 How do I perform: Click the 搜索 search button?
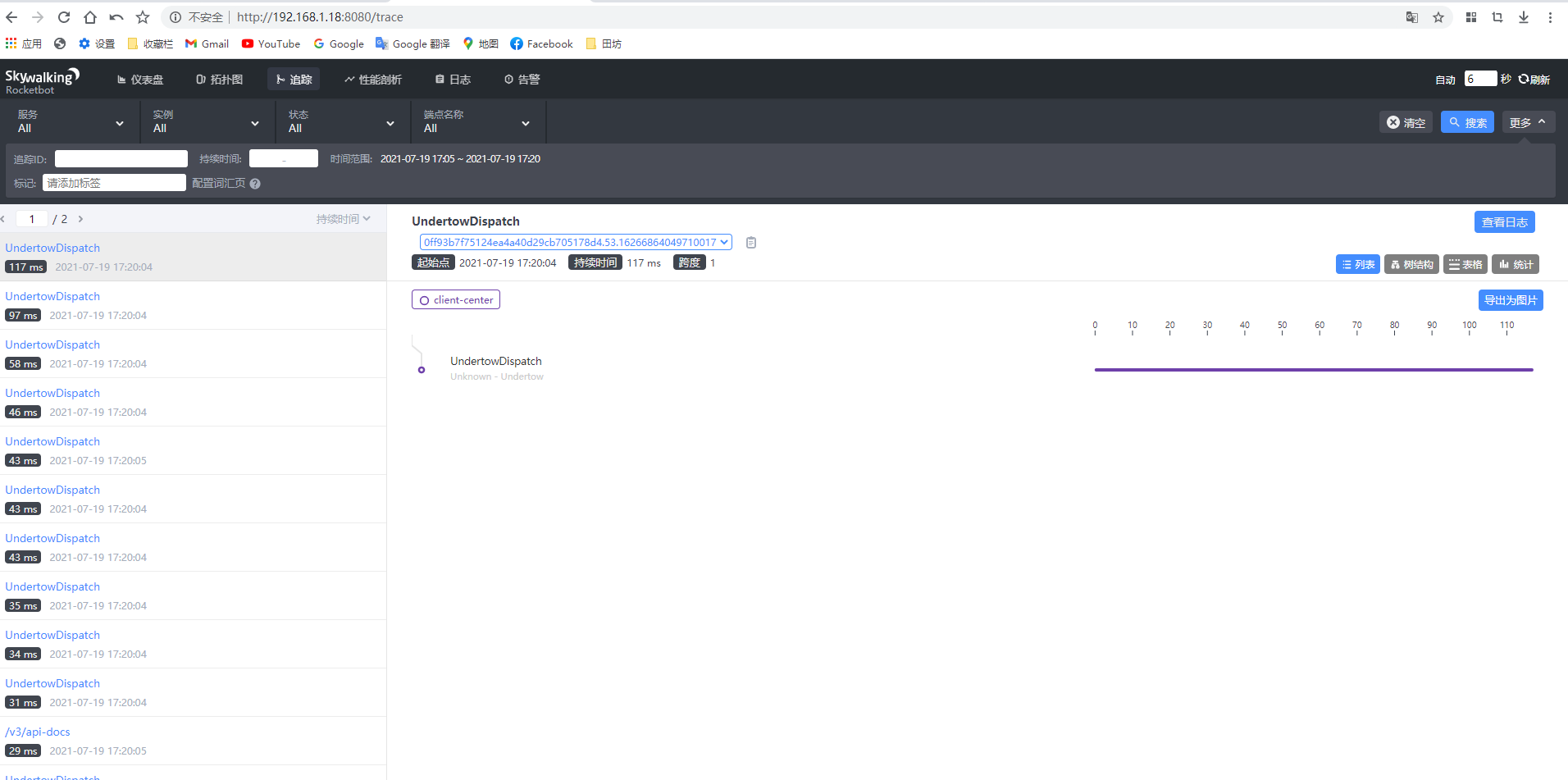1467,122
